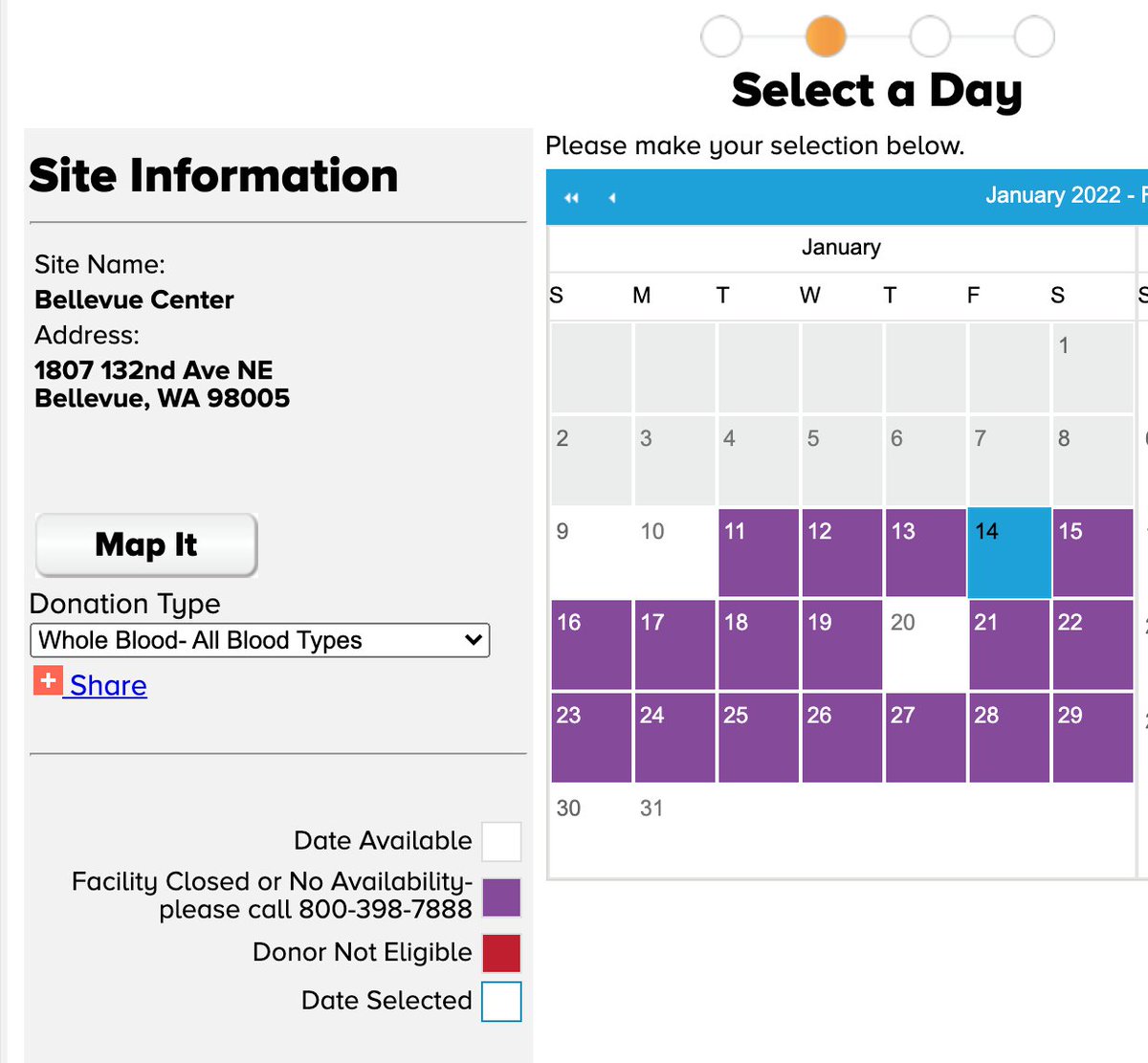Image resolution: width=1148 pixels, height=1063 pixels.
Task: Choose available date January 20
Action: pyautogui.click(x=925, y=645)
